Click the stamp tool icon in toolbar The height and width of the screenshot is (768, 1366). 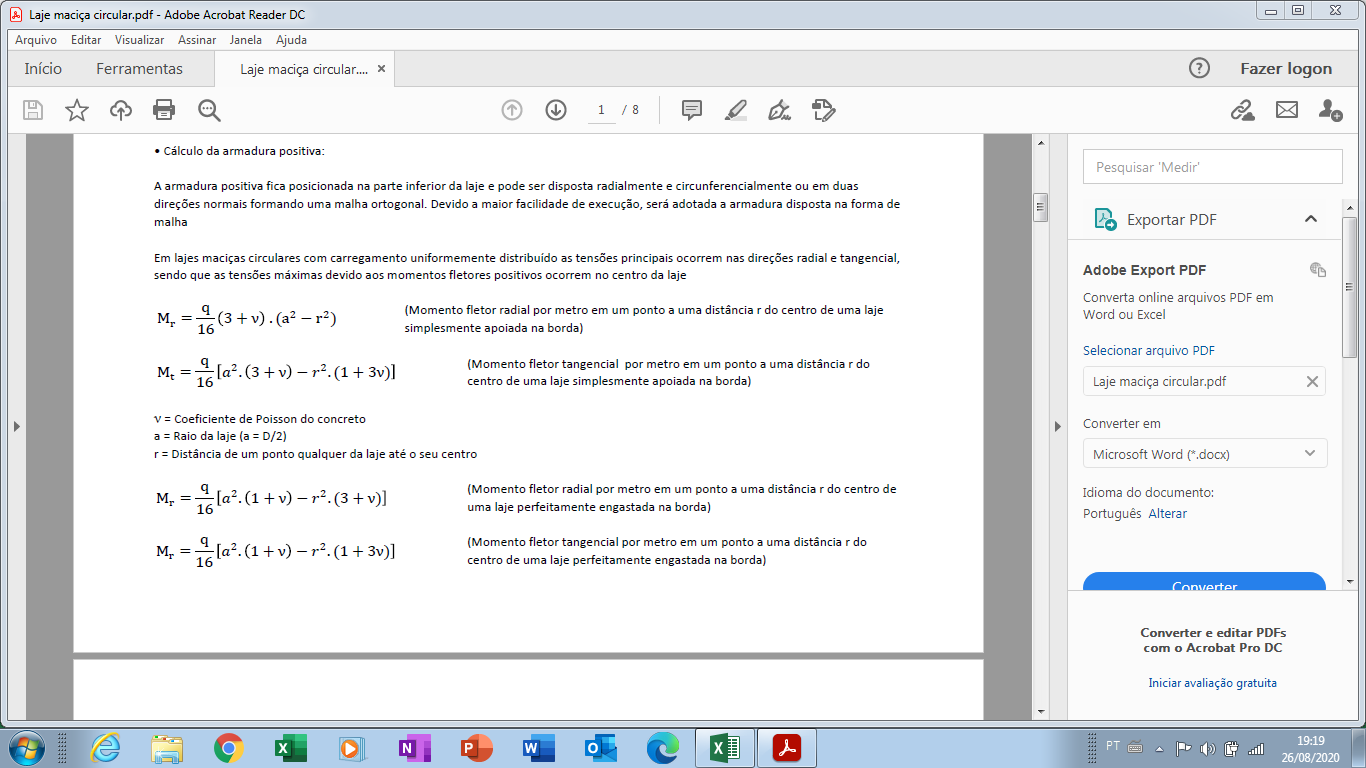pos(823,110)
